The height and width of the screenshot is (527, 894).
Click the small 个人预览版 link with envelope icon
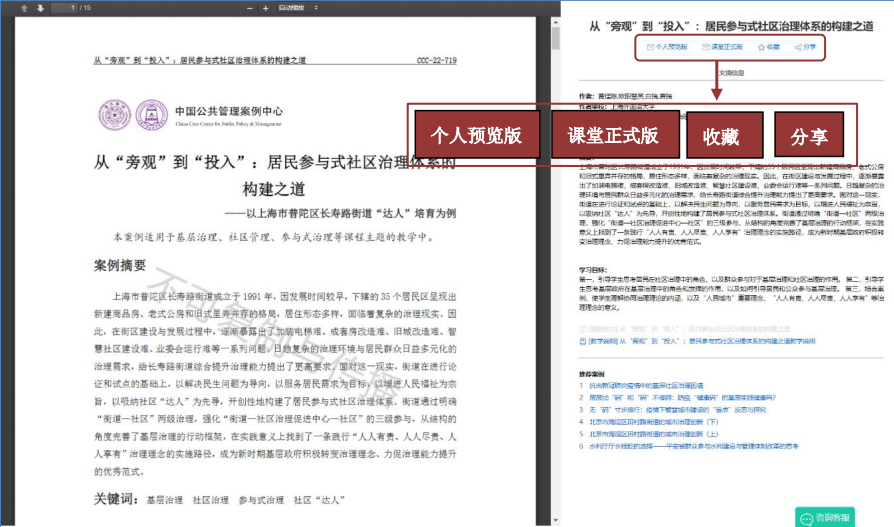[x=667, y=47]
